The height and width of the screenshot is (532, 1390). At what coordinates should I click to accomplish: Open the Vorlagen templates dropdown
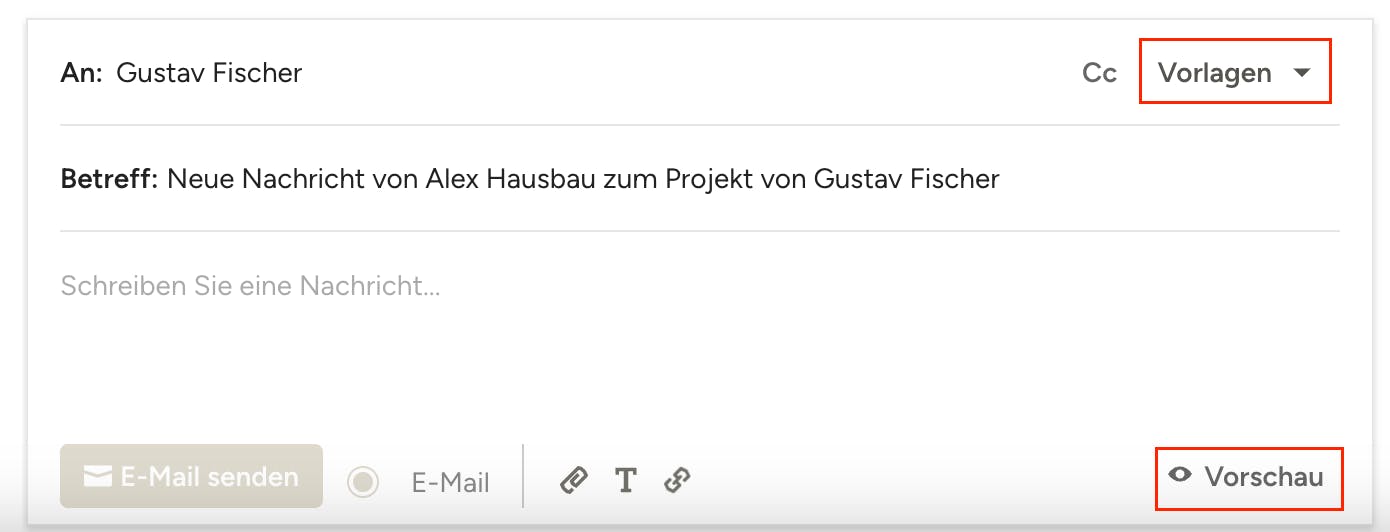1215,73
